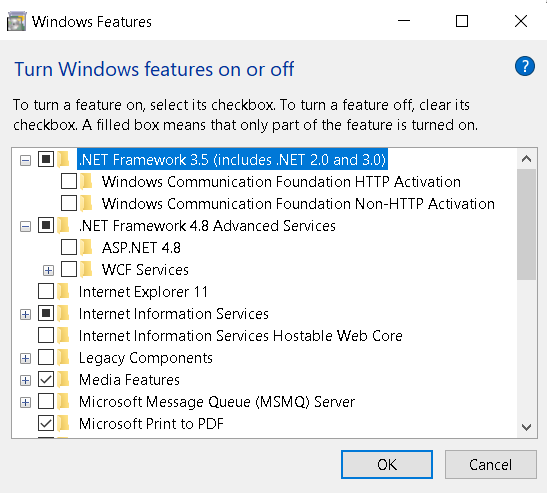The image size is (548, 493).
Task: Click the scroll down arrow in feature list
Action: (x=526, y=427)
